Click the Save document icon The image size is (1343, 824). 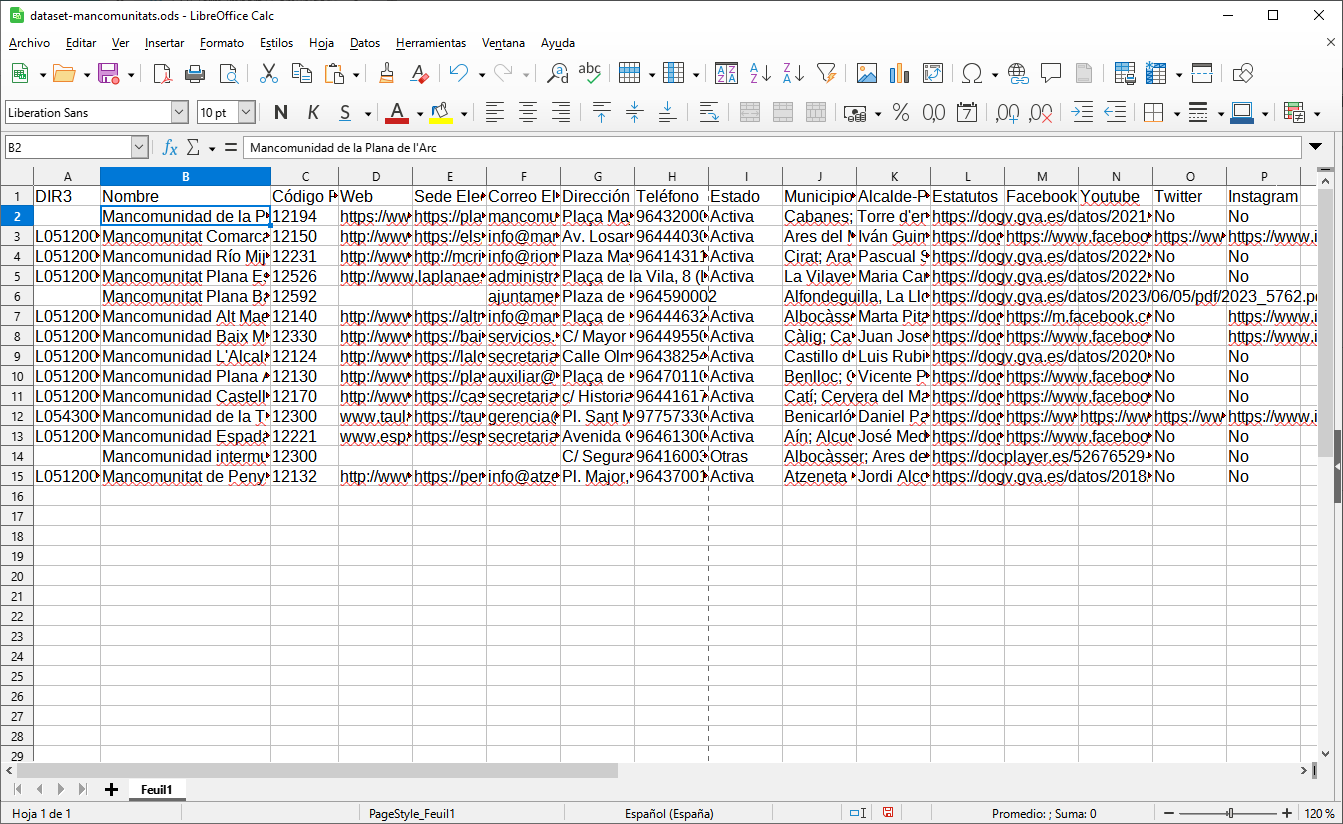[x=108, y=73]
